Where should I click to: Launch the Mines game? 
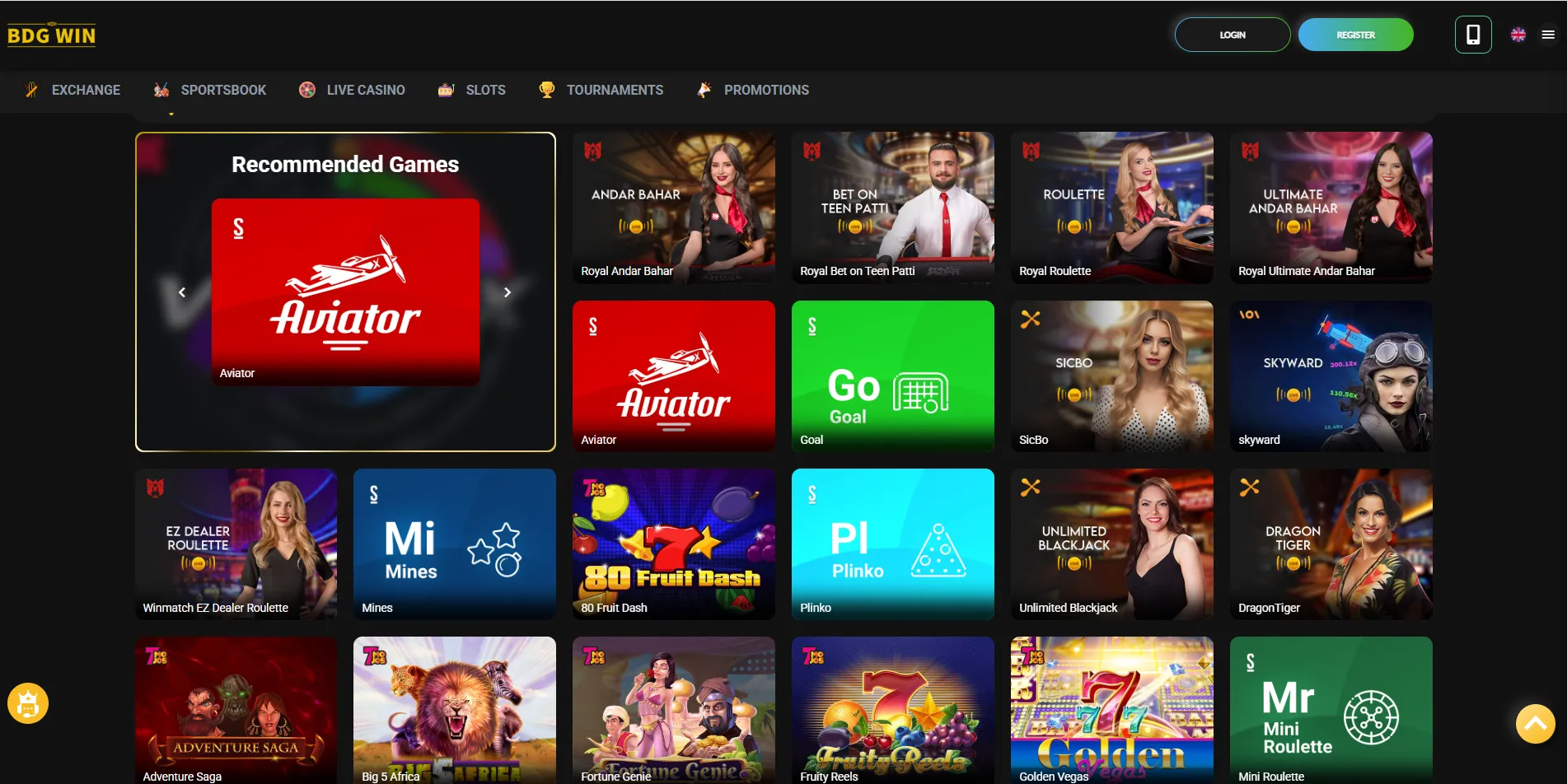click(x=455, y=544)
